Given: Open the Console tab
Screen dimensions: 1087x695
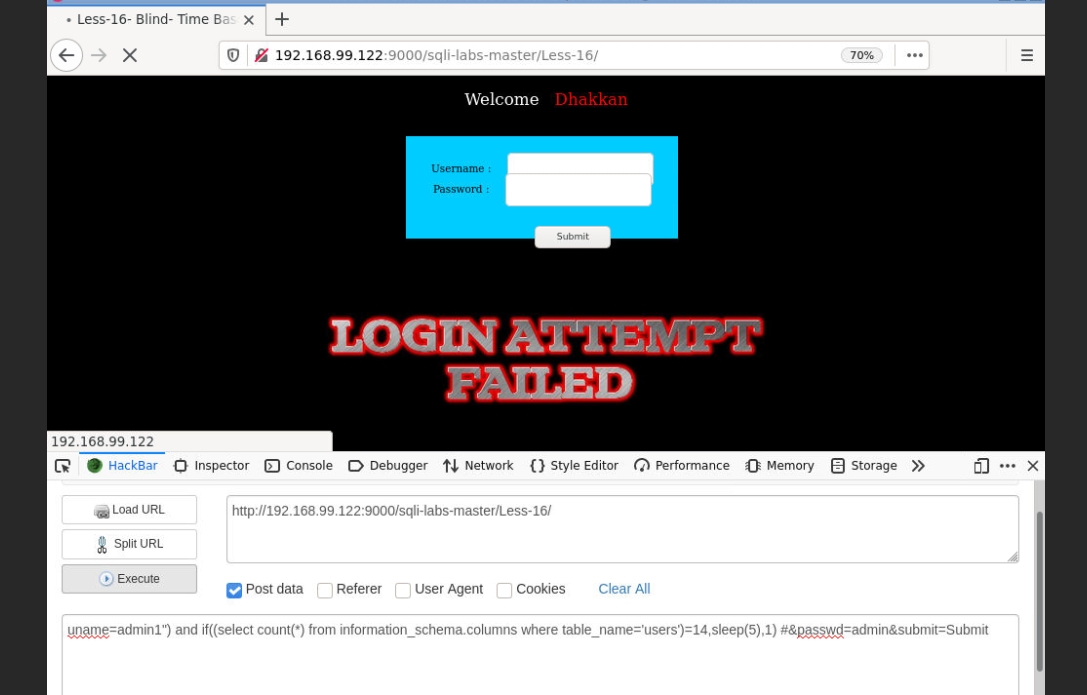Looking at the screenshot, I should pyautogui.click(x=299, y=466).
